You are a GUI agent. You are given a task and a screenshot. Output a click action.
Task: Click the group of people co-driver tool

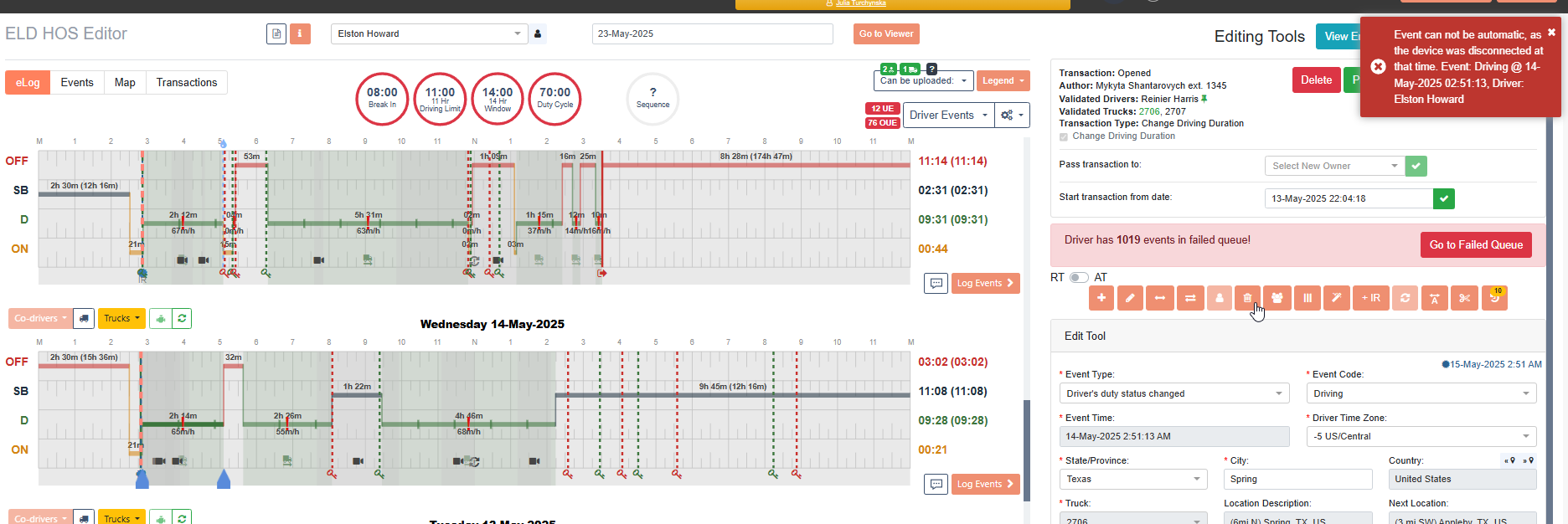tap(1277, 298)
